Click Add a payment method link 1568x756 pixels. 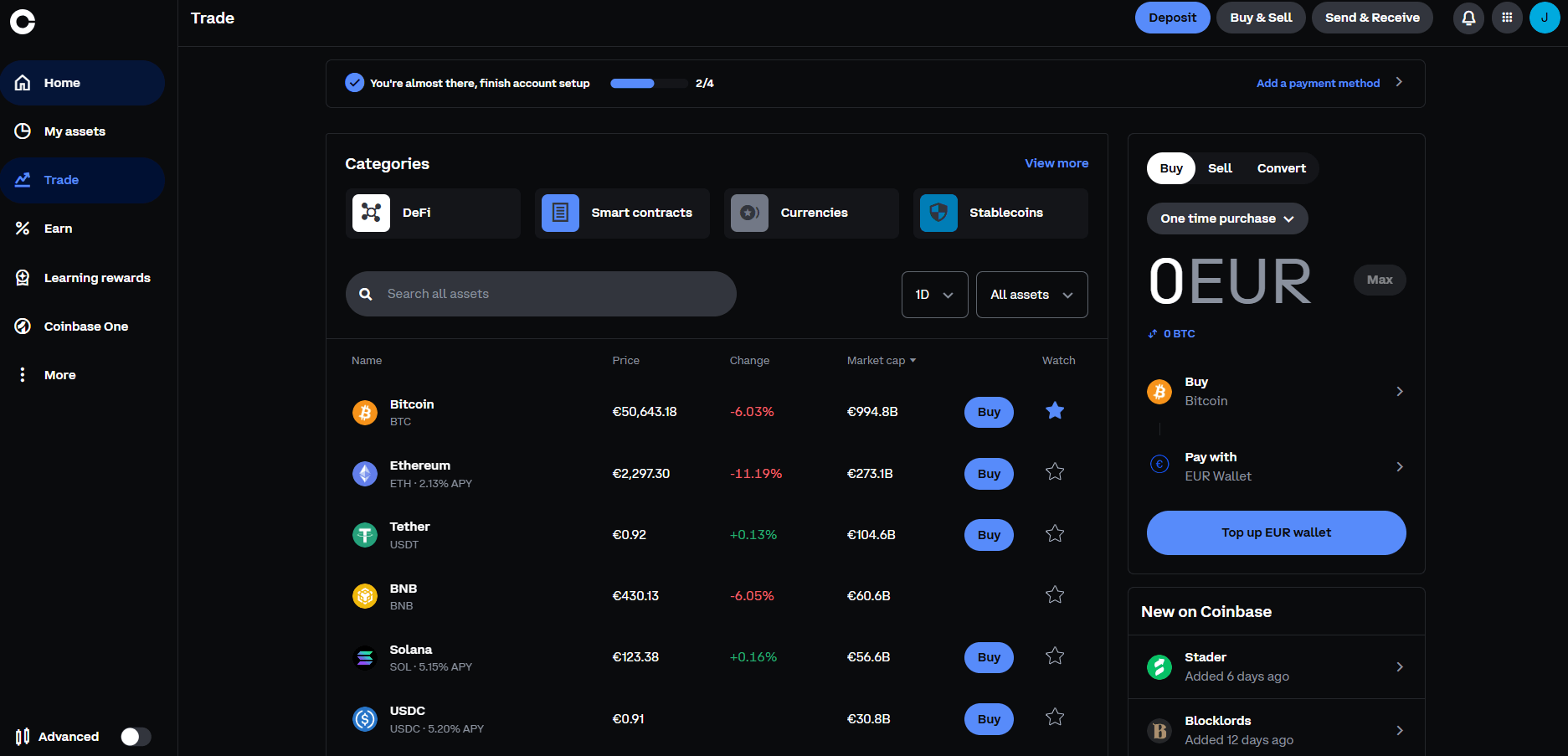[1318, 83]
